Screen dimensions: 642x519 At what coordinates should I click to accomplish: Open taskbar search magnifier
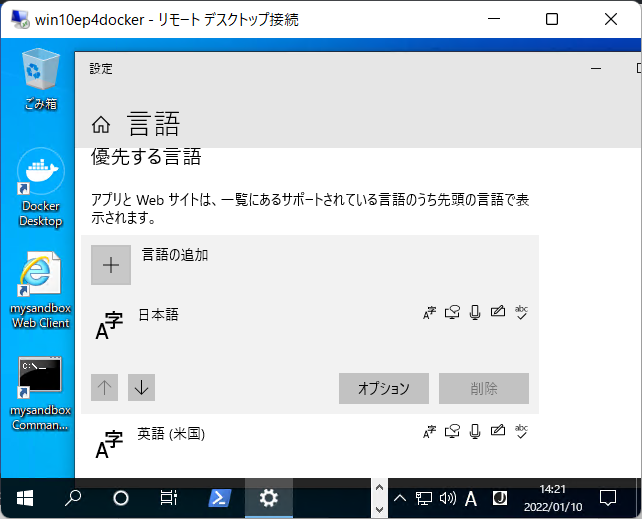tap(73, 498)
